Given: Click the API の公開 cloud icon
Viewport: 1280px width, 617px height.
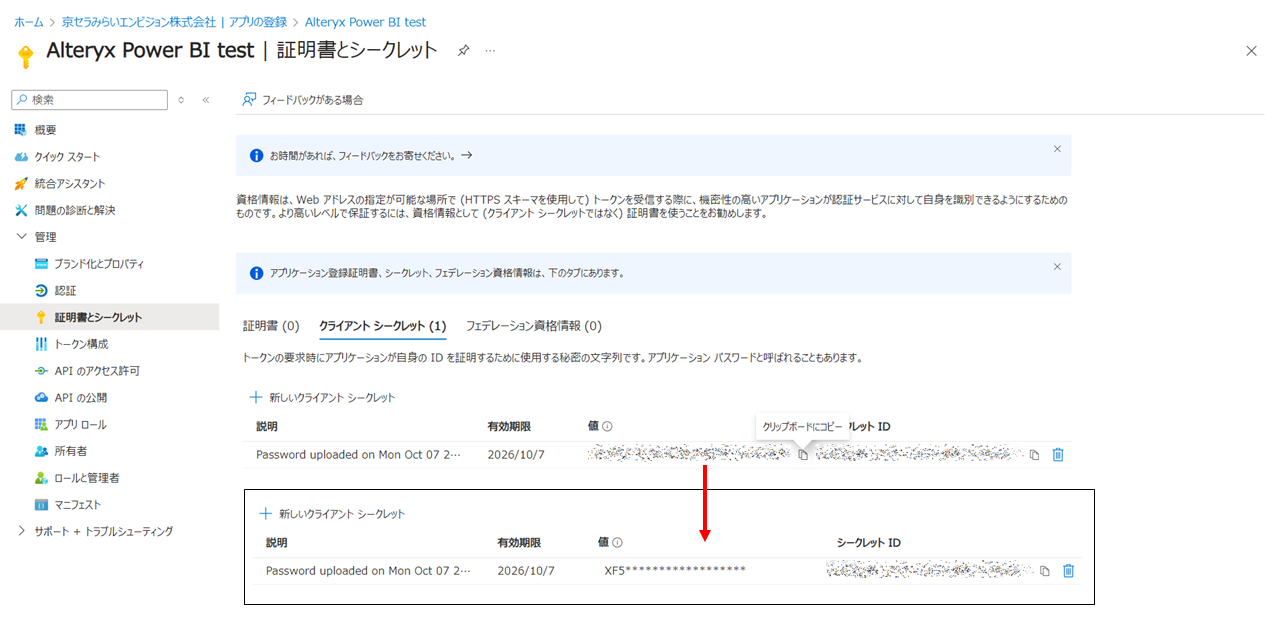Looking at the screenshot, I should [x=41, y=398].
